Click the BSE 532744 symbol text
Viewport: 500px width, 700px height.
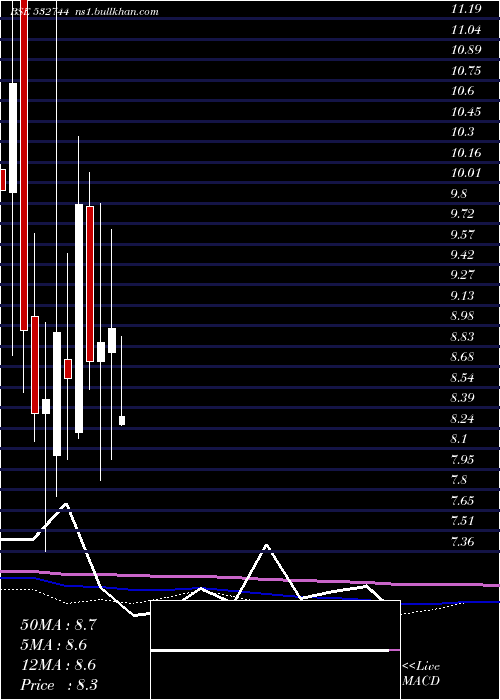click(40, 12)
